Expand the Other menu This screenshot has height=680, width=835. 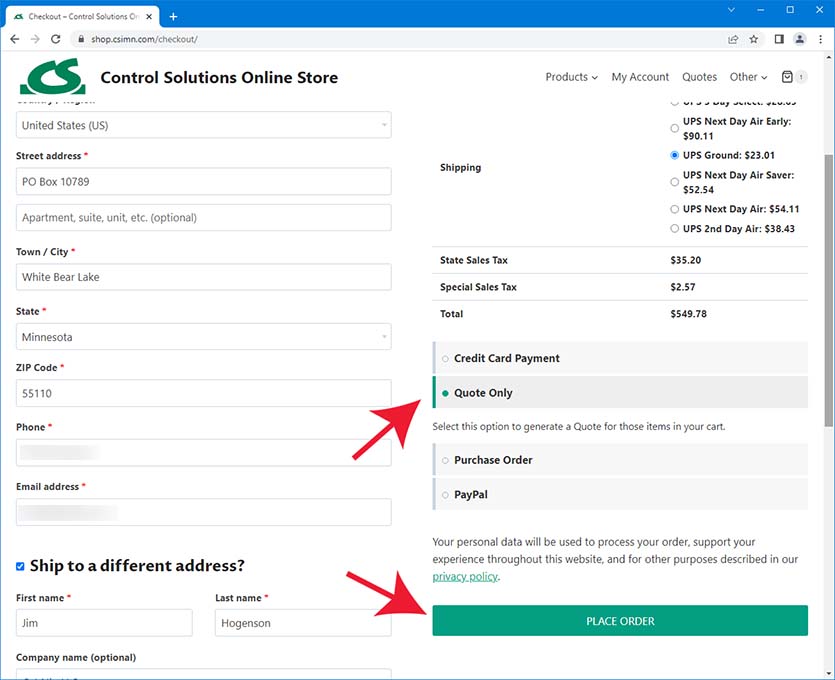[748, 77]
